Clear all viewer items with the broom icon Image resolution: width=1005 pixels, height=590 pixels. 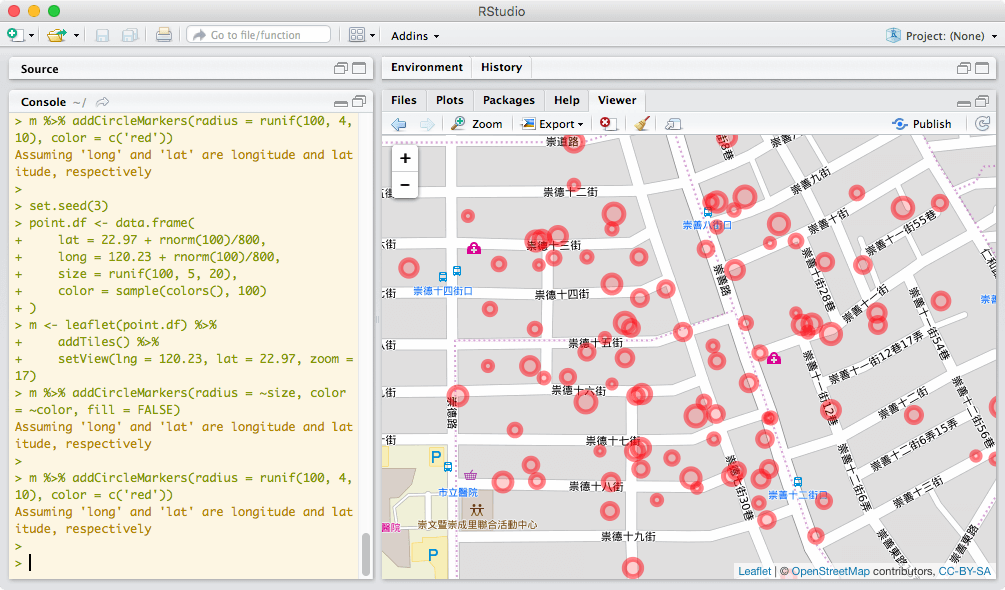point(641,124)
